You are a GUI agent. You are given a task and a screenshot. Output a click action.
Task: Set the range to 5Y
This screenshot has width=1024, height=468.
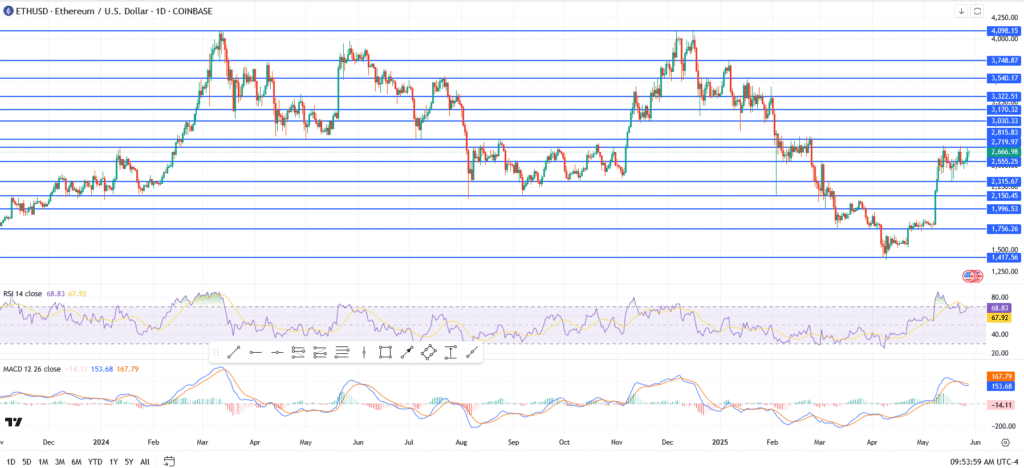(129, 461)
